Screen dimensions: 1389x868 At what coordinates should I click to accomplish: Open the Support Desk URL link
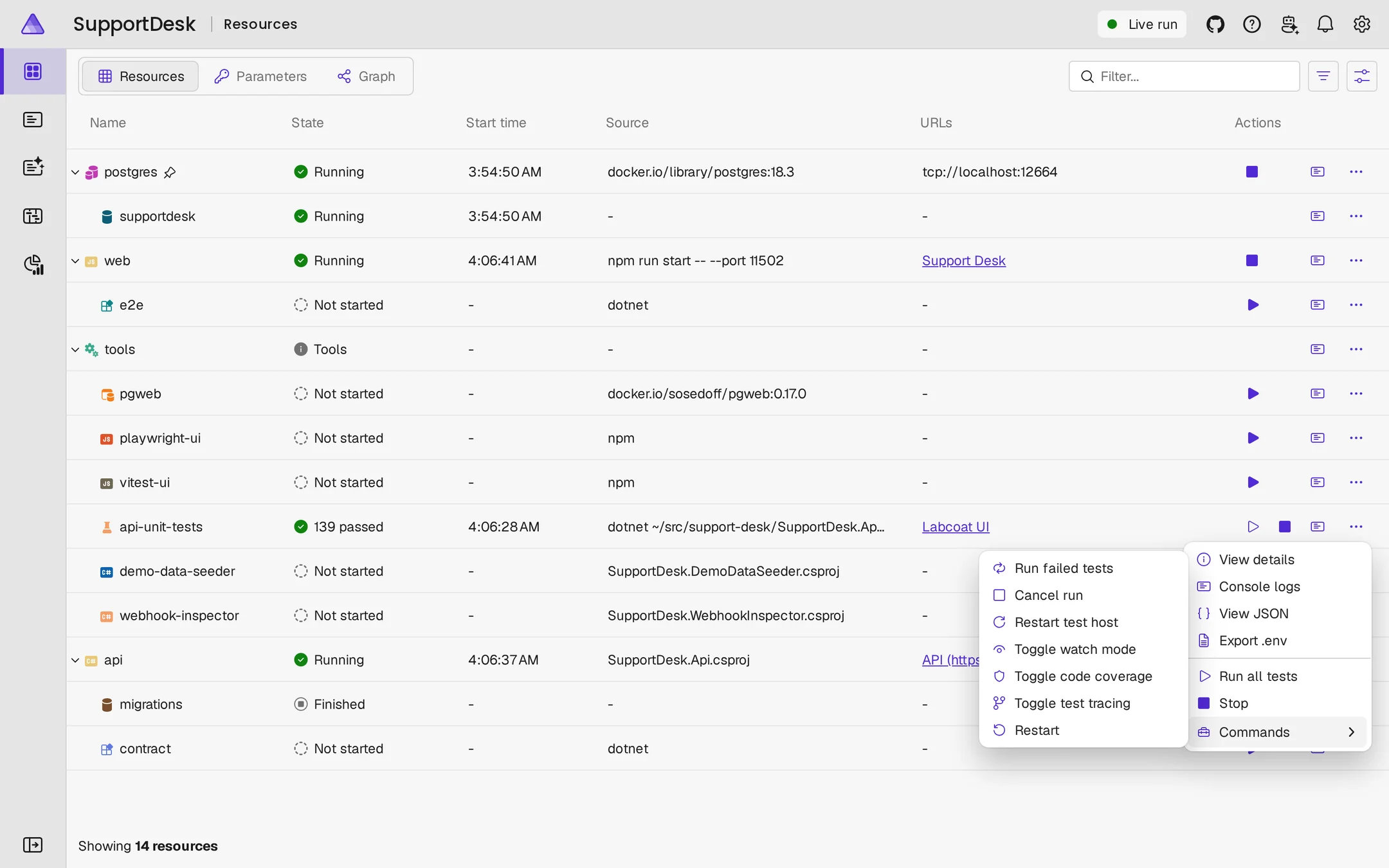[963, 260]
